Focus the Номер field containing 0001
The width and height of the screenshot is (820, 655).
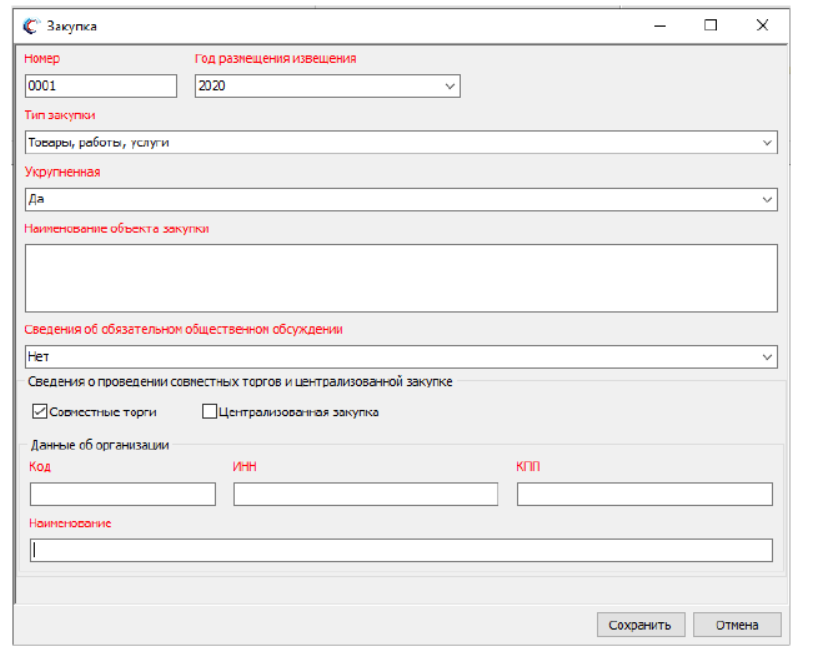click(100, 86)
